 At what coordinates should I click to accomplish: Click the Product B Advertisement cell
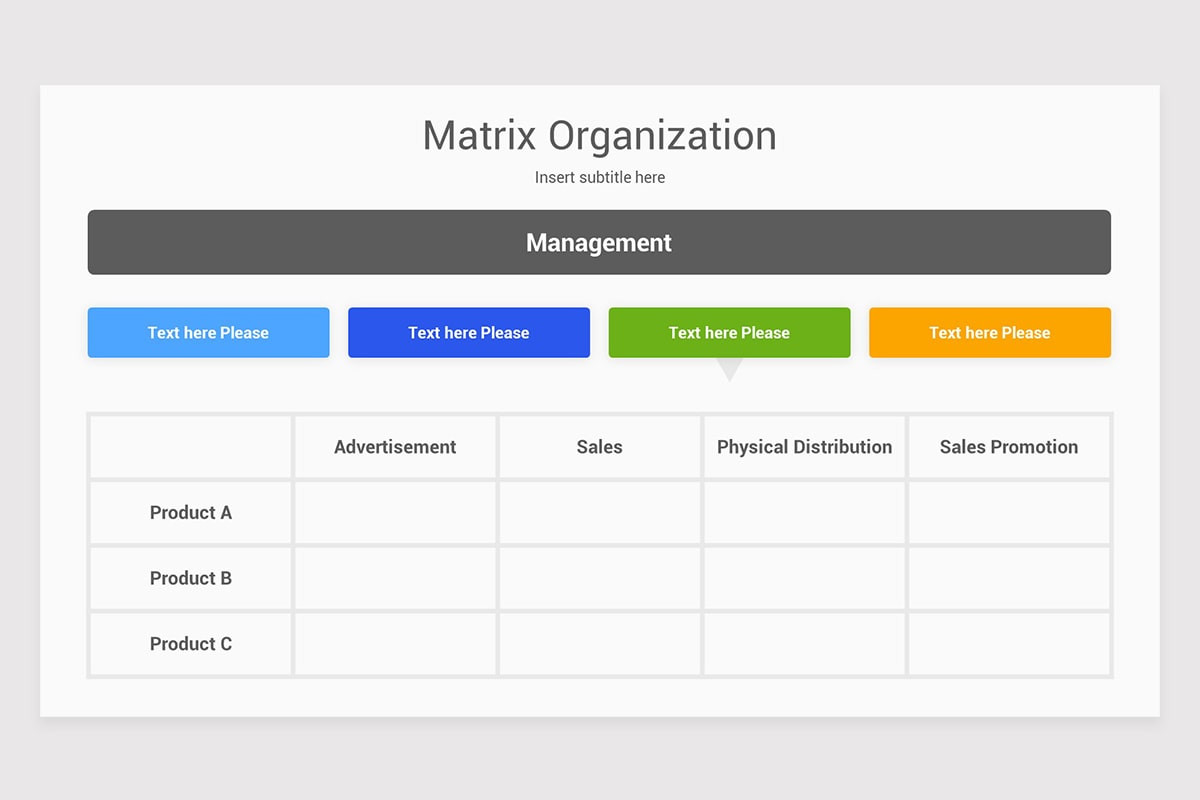pos(395,578)
